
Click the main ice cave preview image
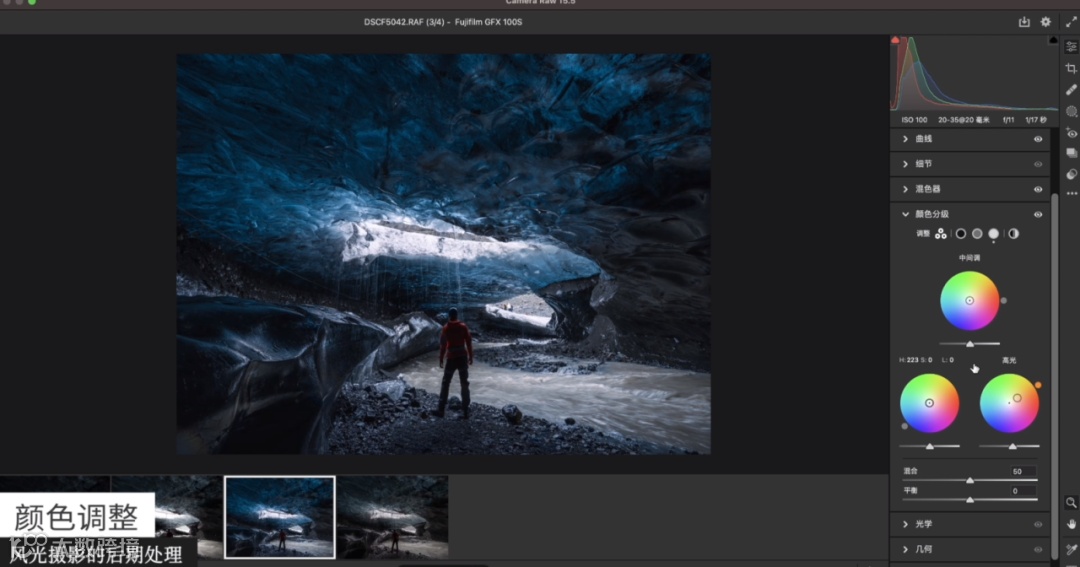444,254
